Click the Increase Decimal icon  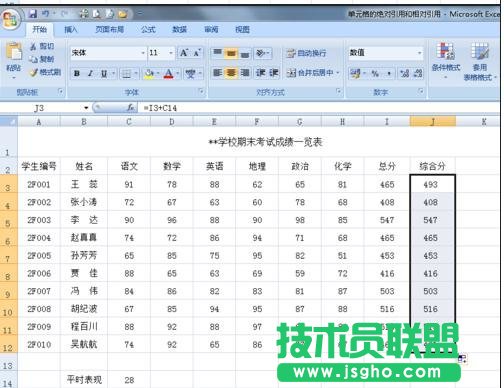point(405,73)
